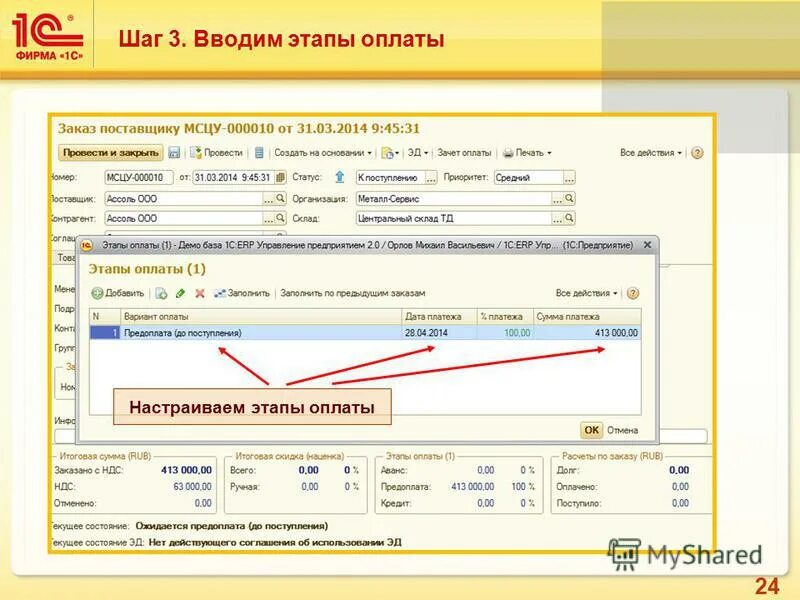Open the ЭД menu

coord(418,152)
